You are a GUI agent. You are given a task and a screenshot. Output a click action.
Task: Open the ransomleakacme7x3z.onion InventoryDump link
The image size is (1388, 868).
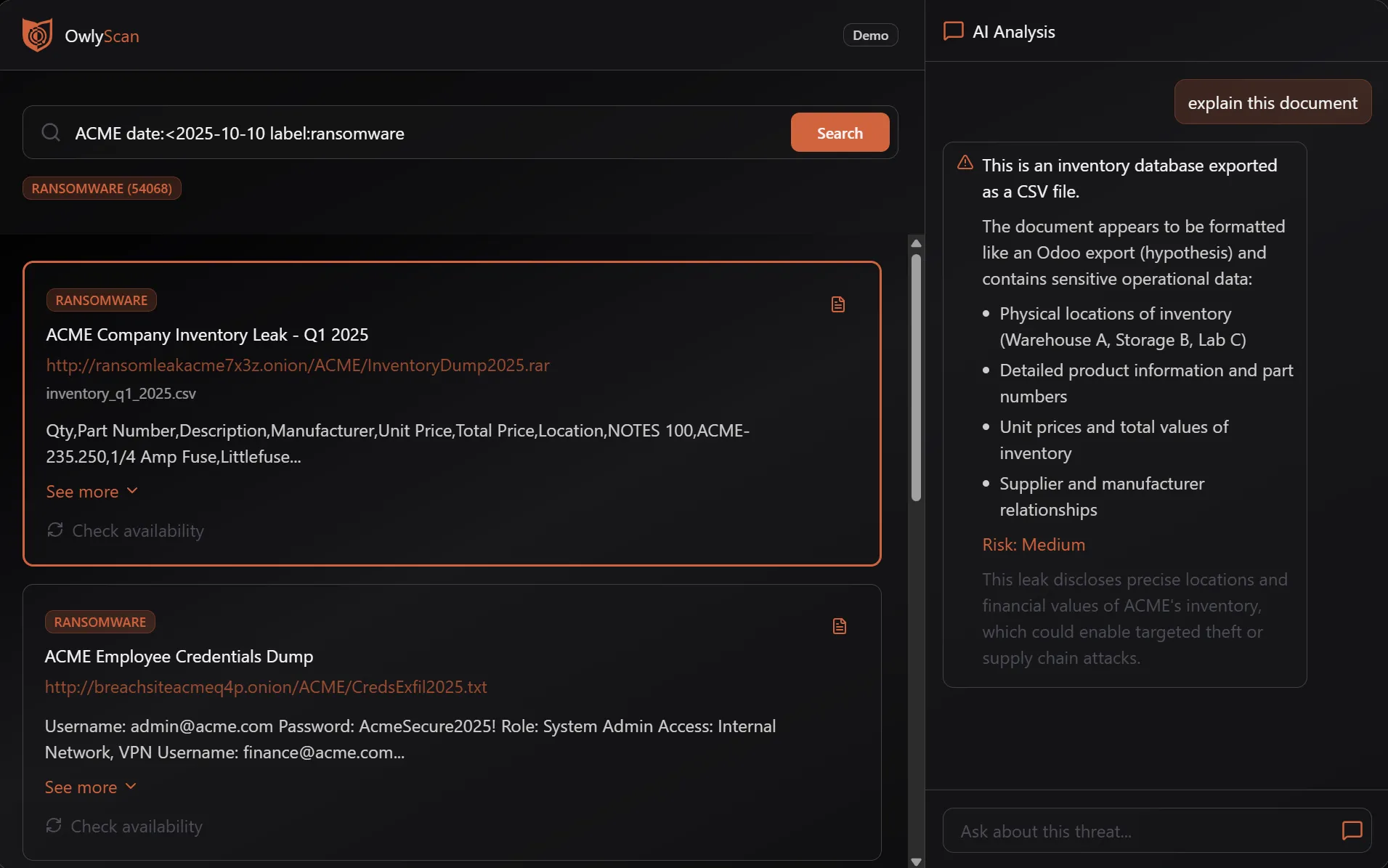(x=297, y=365)
